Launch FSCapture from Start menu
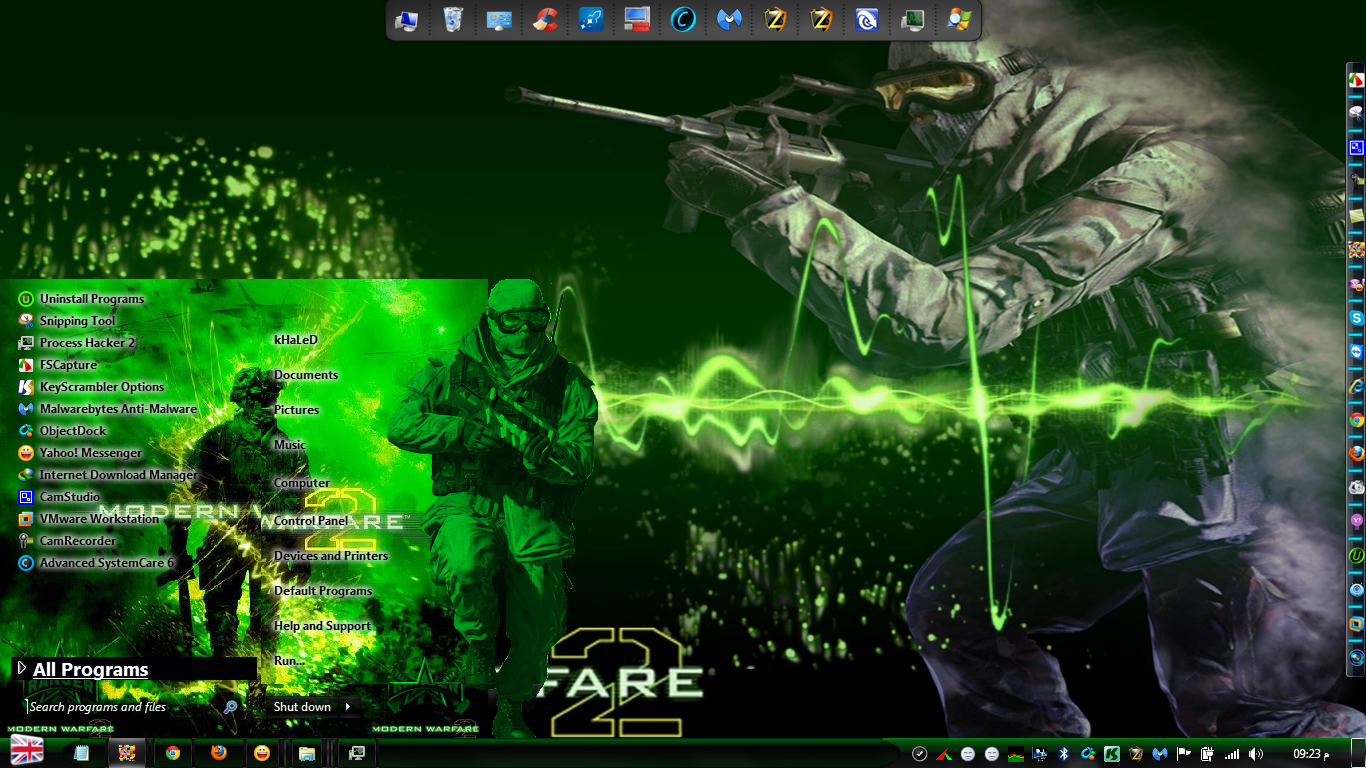The width and height of the screenshot is (1366, 768). pyautogui.click(x=57, y=365)
